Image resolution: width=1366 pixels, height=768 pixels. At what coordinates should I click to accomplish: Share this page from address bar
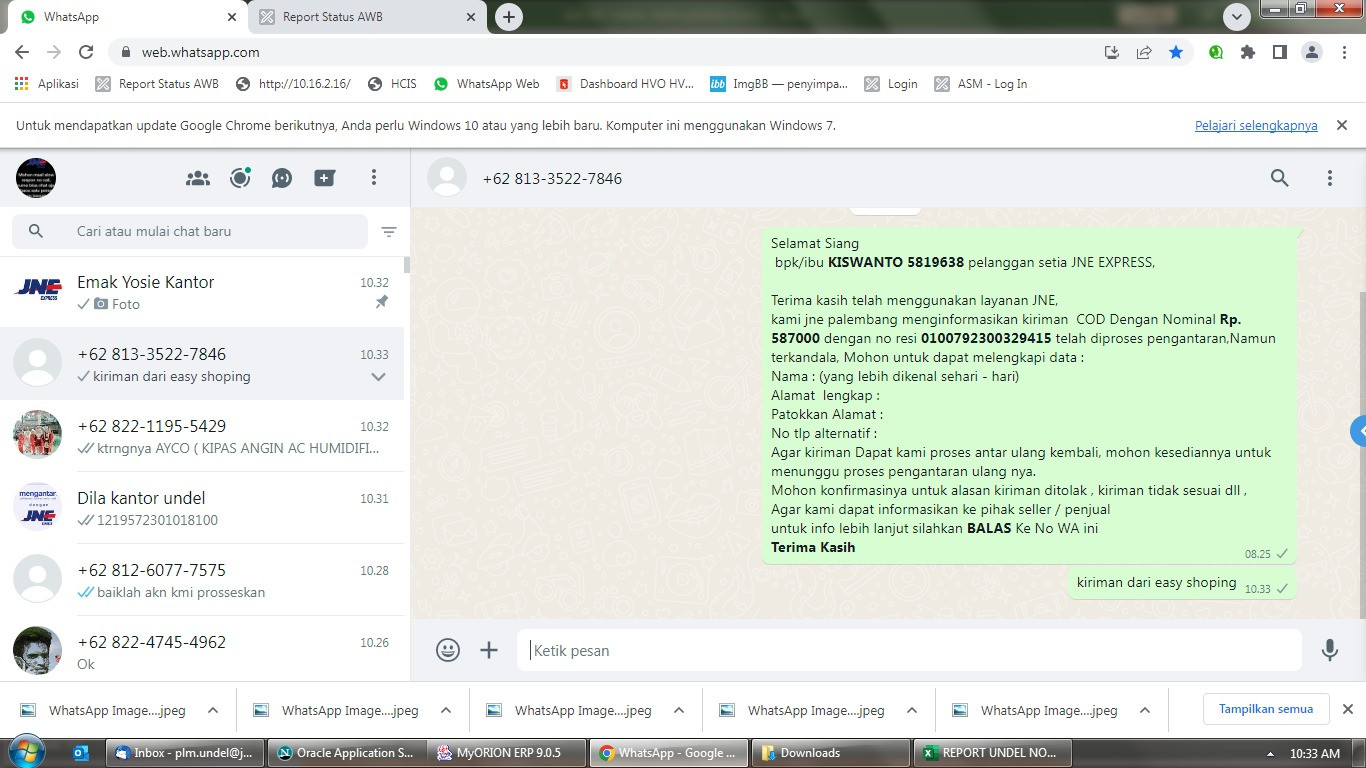coord(1144,52)
